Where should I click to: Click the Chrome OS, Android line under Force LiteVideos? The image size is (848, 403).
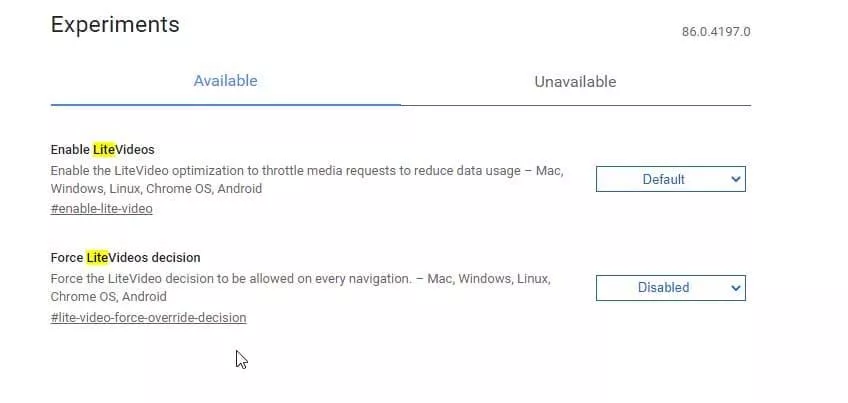(109, 297)
